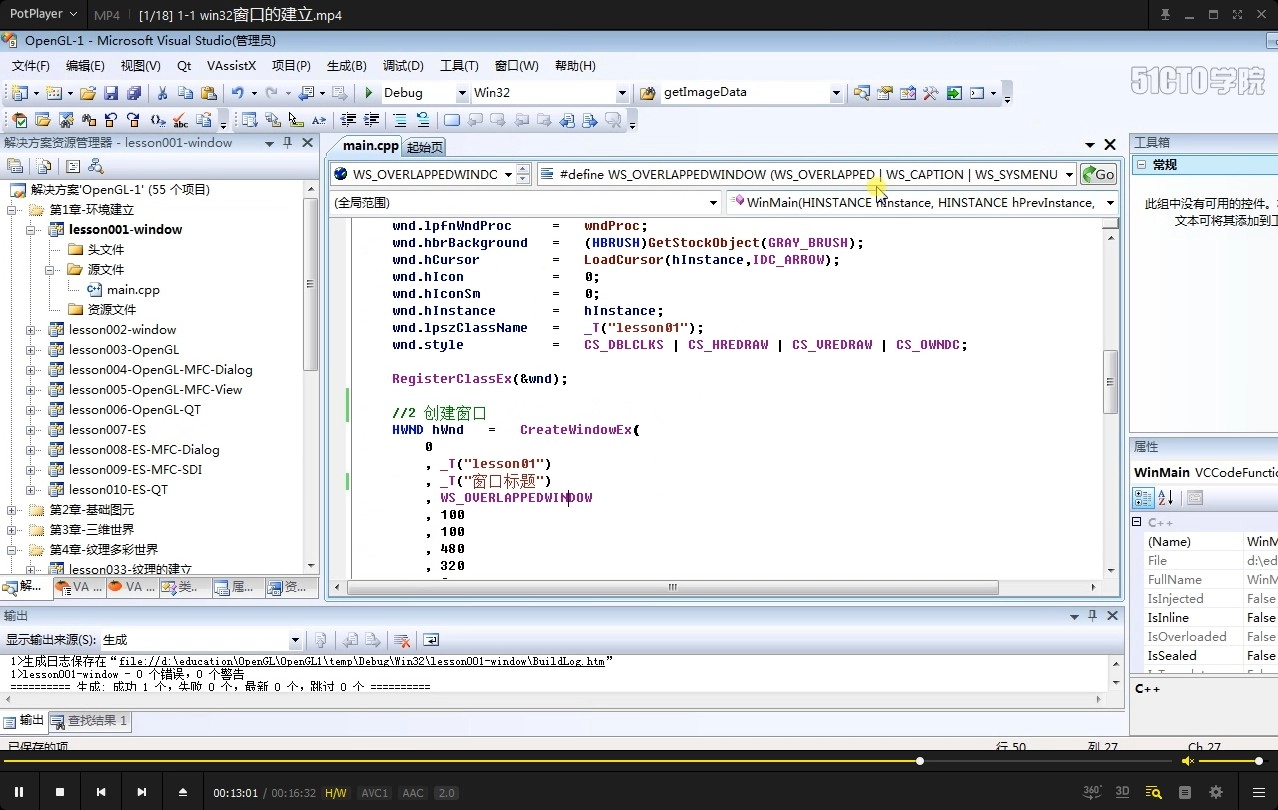Select main.cpp in the solution tree
This screenshot has height=810, width=1278.
(x=133, y=290)
